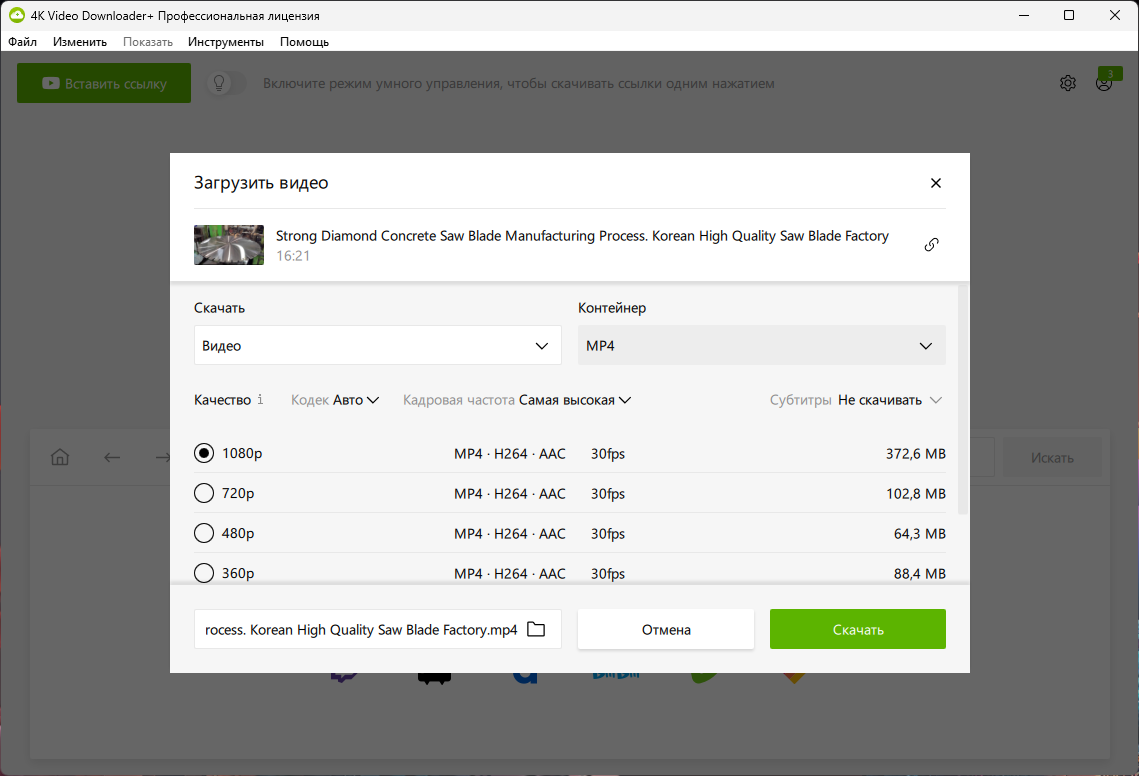Image resolution: width=1139 pixels, height=776 pixels.
Task: Click the Отмена button
Action: [x=666, y=629]
